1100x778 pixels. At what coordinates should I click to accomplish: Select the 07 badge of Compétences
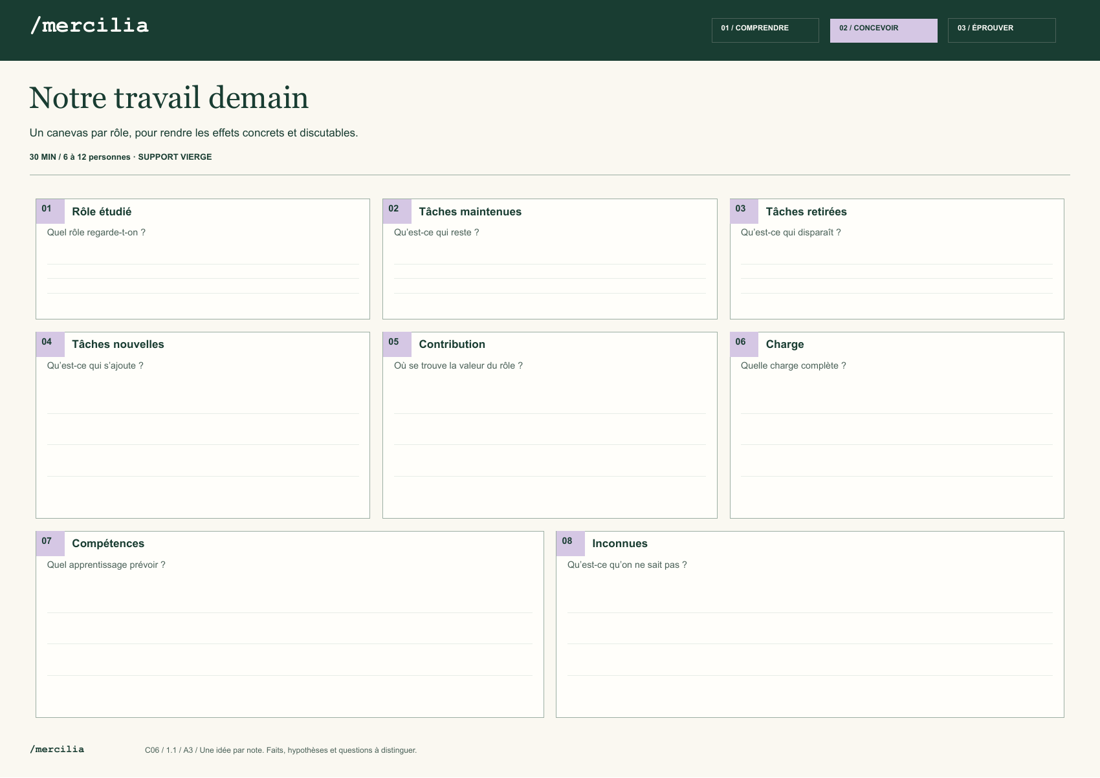coord(50,543)
